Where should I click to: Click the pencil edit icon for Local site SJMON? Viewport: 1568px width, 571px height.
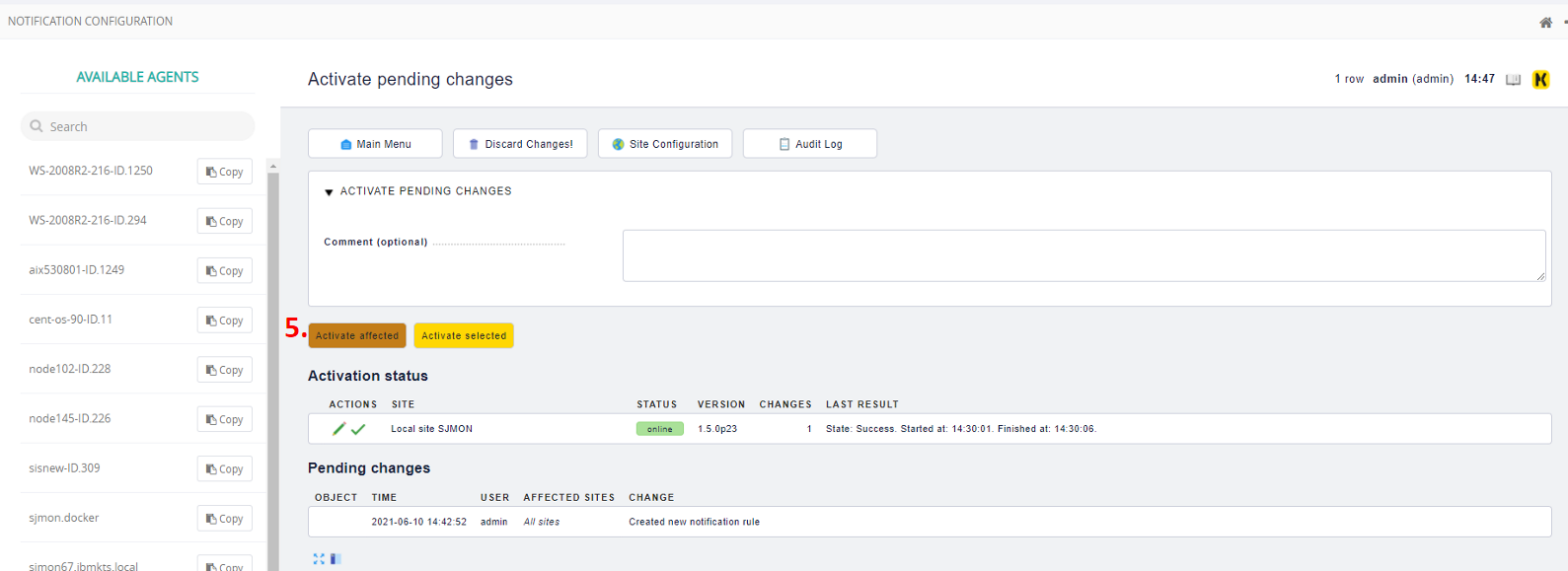coord(338,429)
